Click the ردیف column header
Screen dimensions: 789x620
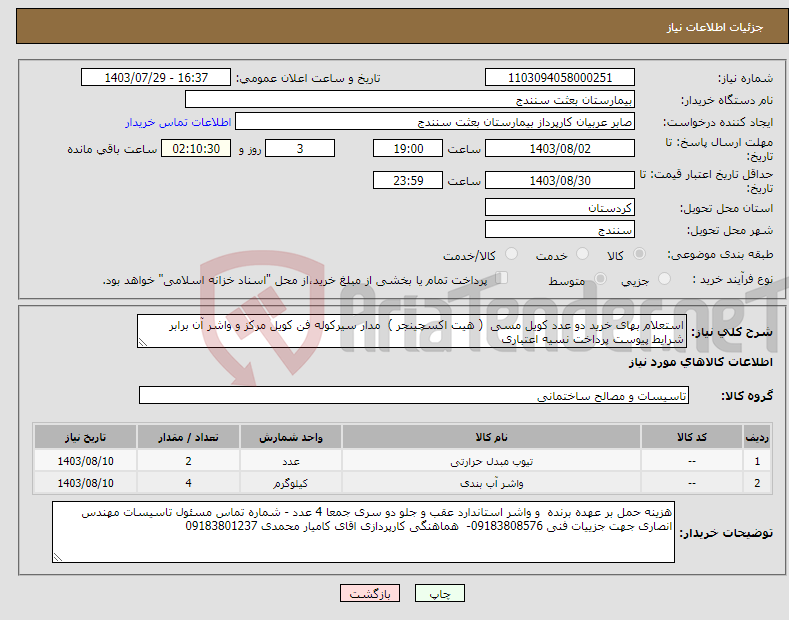coord(757,437)
